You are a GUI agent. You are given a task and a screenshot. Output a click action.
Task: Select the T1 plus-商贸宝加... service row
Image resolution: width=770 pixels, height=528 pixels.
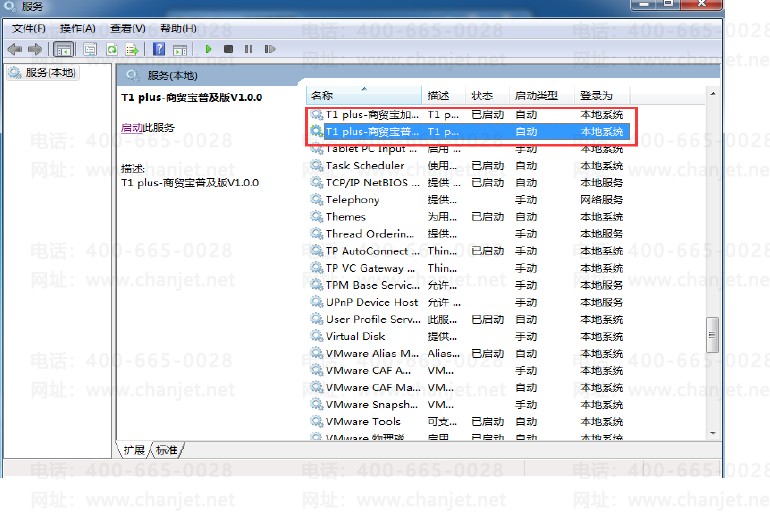tap(469, 114)
